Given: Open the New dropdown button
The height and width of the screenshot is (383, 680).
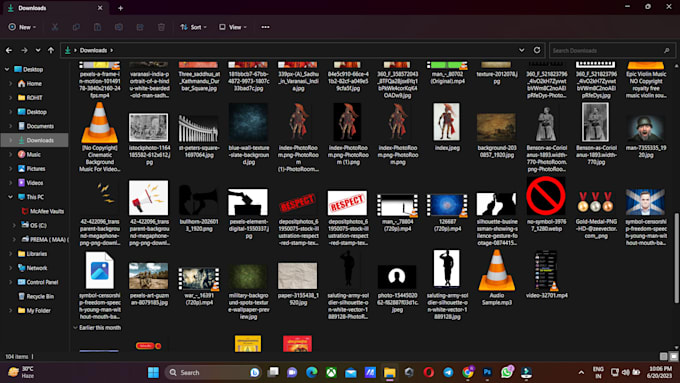Looking at the screenshot, I should click(x=22, y=27).
